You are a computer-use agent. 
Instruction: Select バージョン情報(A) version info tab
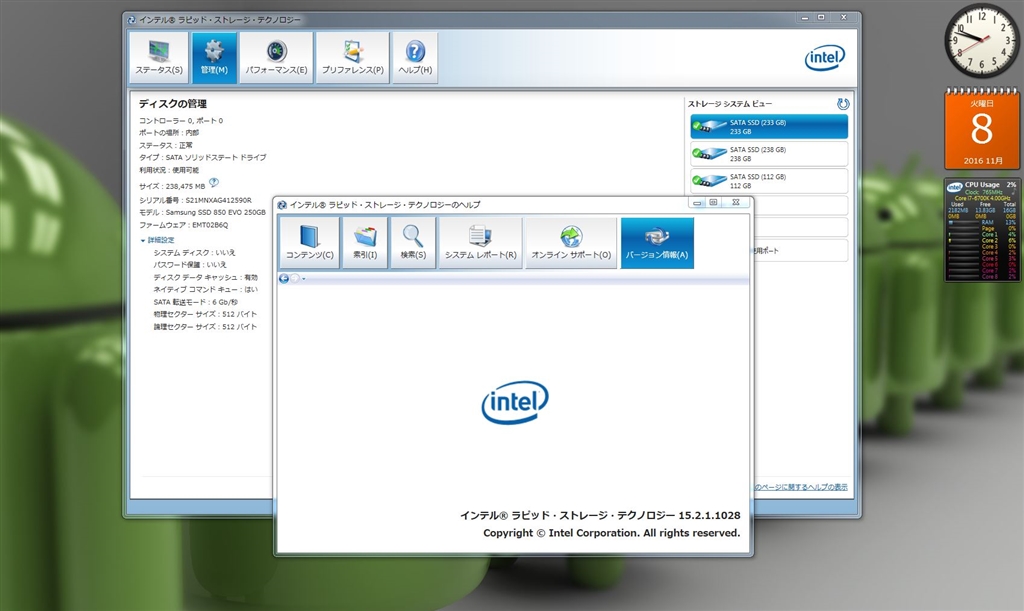(x=657, y=243)
